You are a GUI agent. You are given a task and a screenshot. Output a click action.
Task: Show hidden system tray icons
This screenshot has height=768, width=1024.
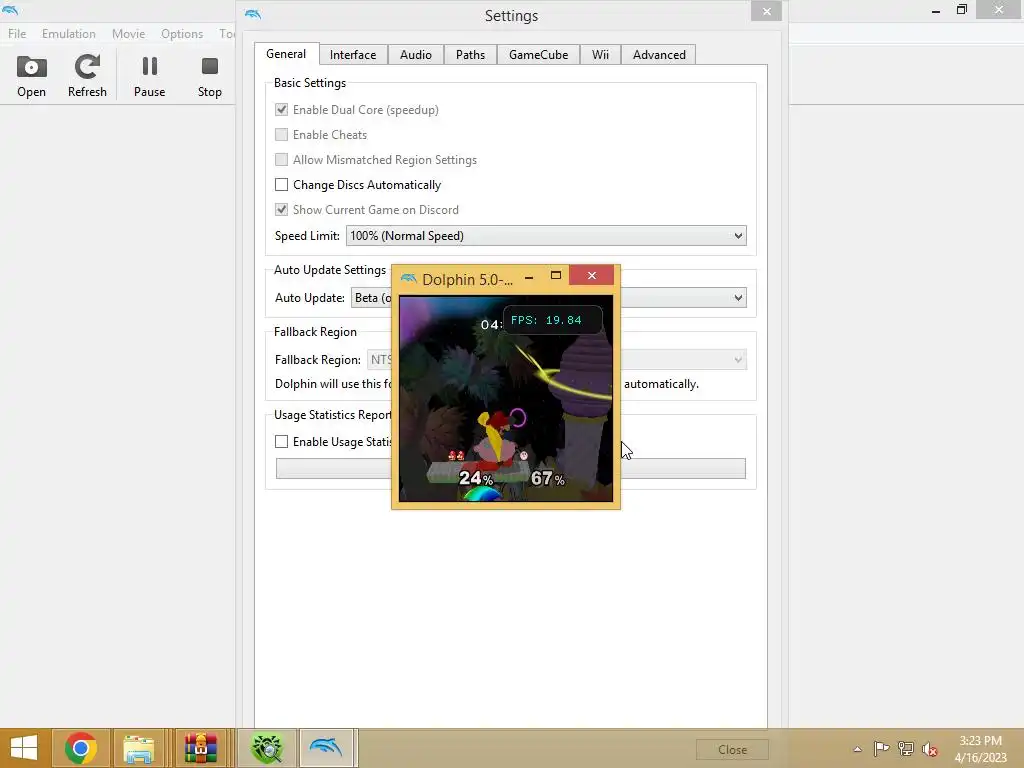coord(857,749)
